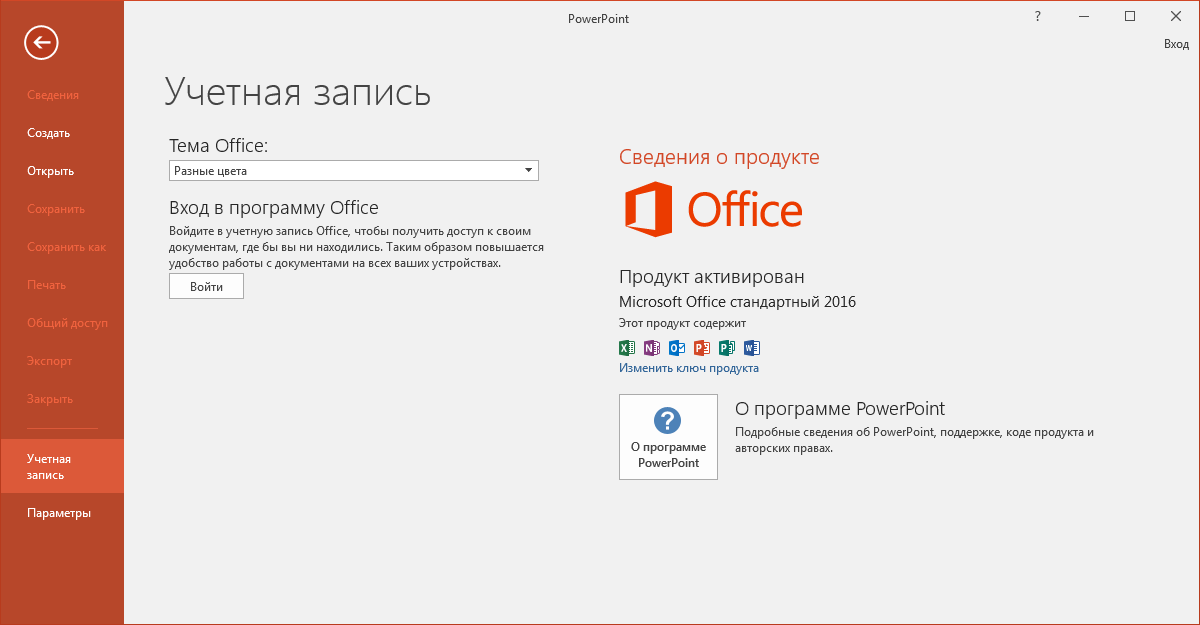Click the Войти sign-in button
Image resolution: width=1200 pixels, height=625 pixels.
(x=206, y=286)
